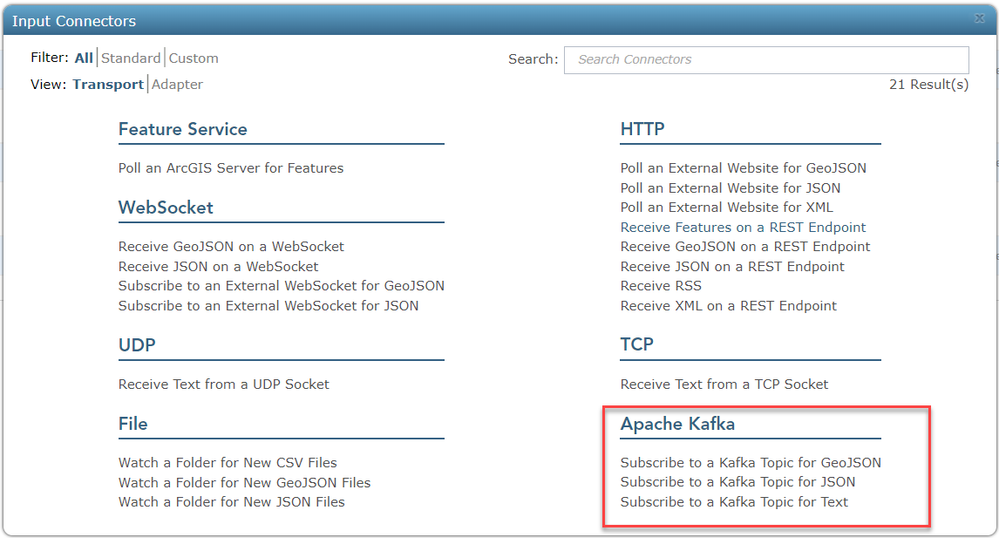Click the Search Connectors input field

[766, 60]
